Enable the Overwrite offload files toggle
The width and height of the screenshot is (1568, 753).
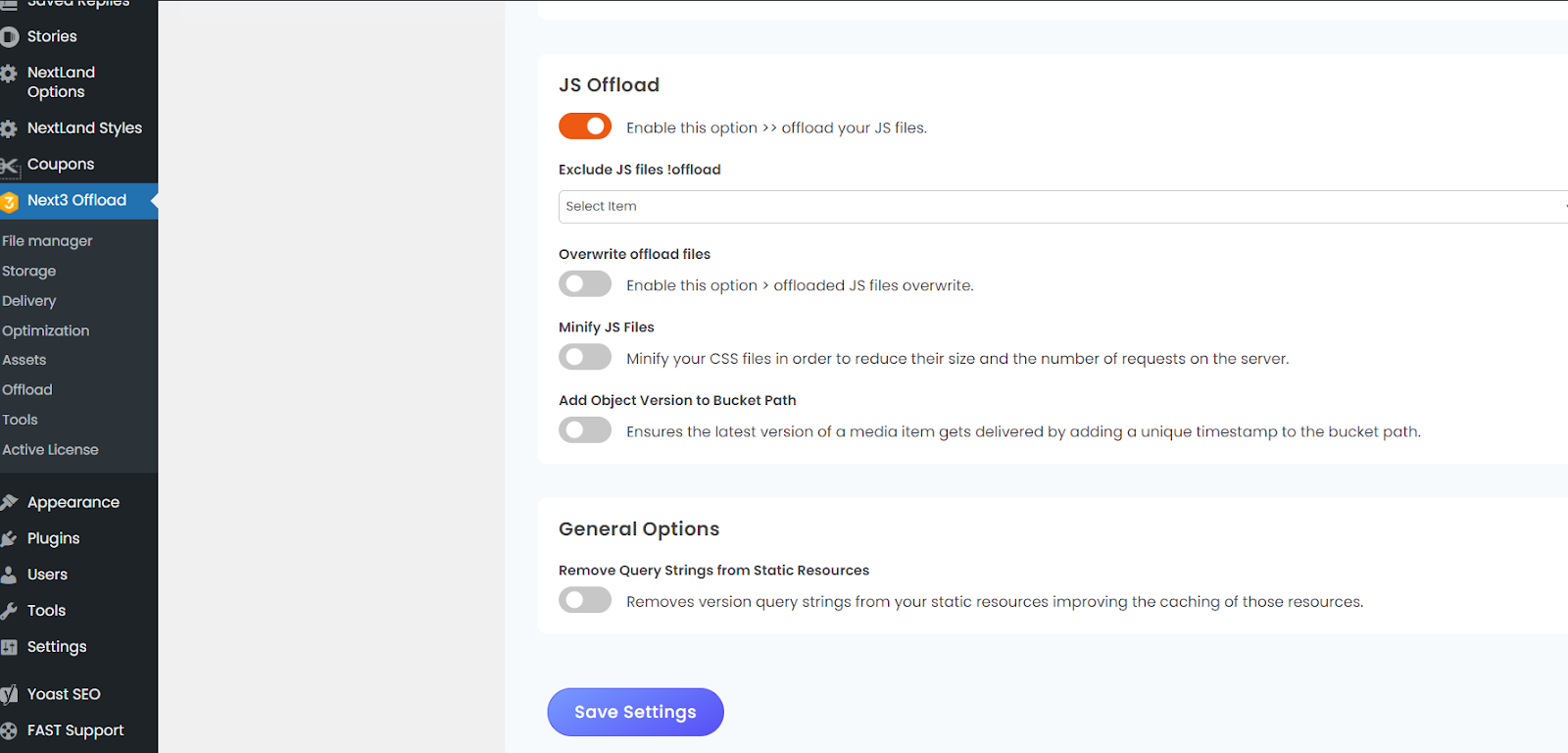tap(585, 284)
